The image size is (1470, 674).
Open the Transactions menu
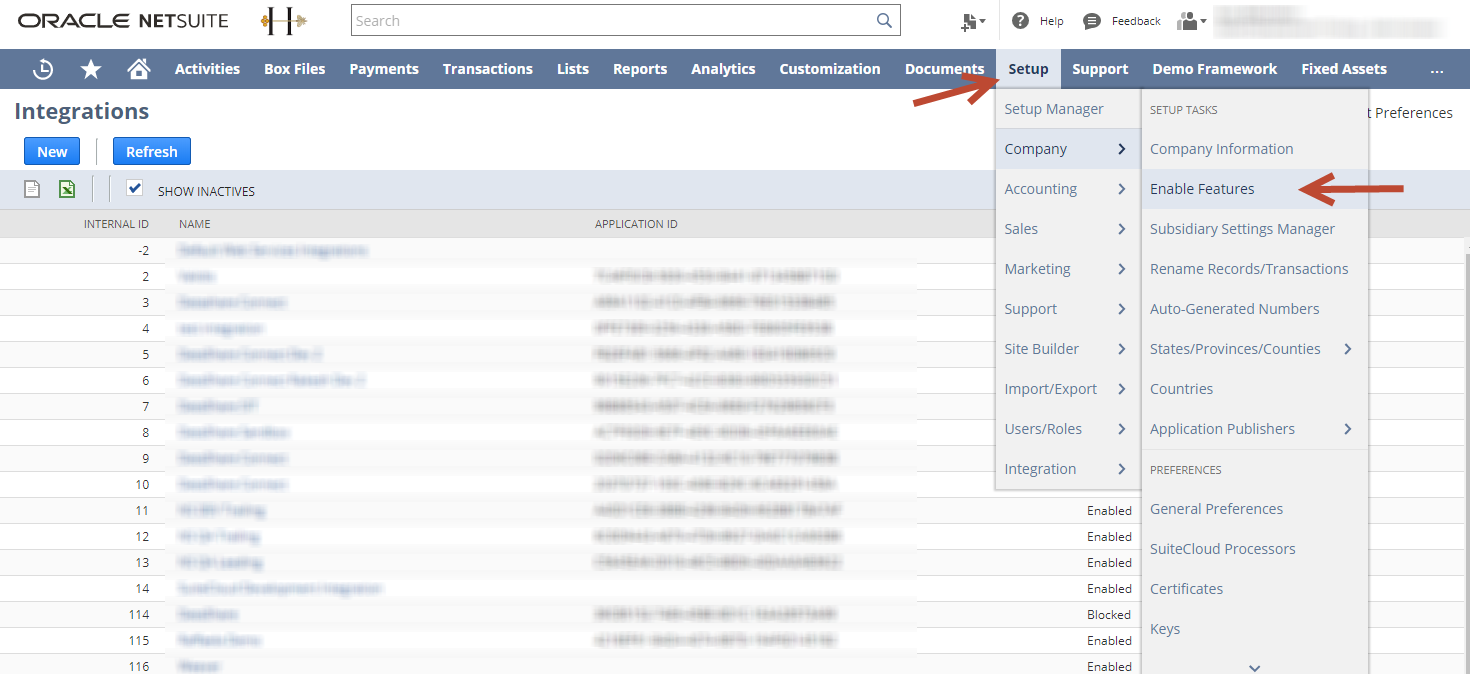tap(488, 69)
